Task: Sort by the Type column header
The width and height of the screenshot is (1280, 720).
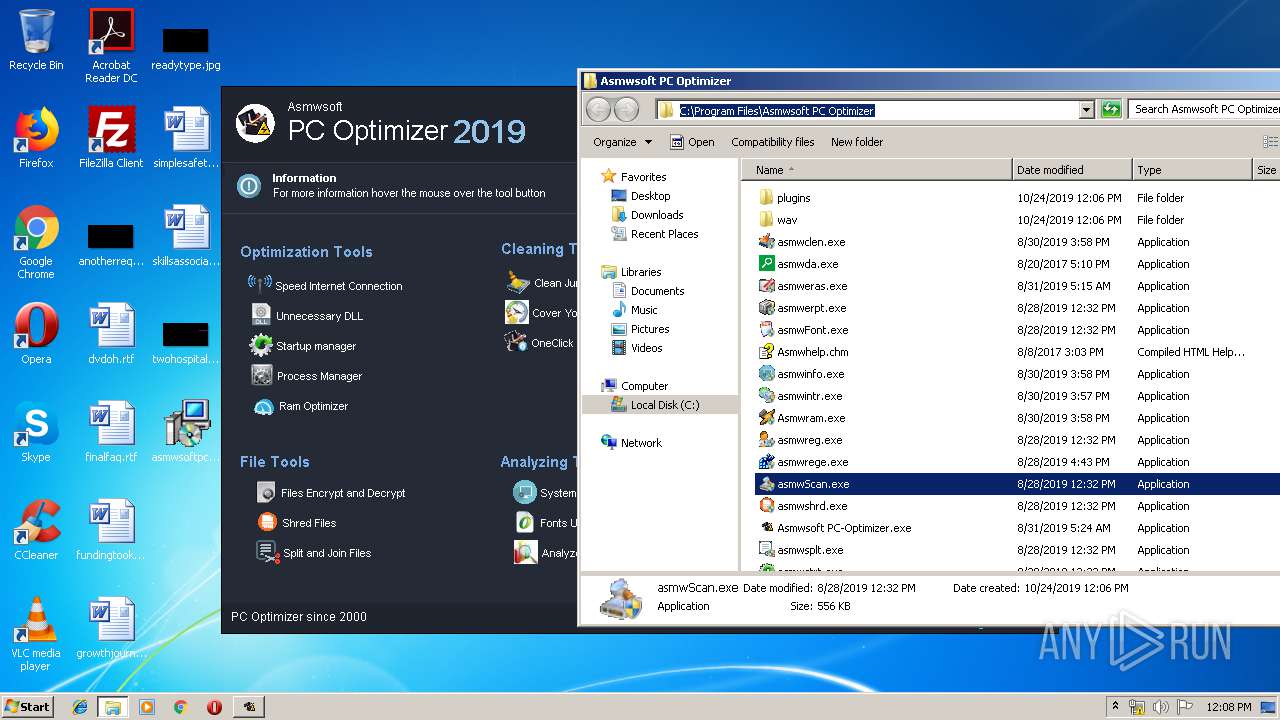Action: coord(1192,170)
